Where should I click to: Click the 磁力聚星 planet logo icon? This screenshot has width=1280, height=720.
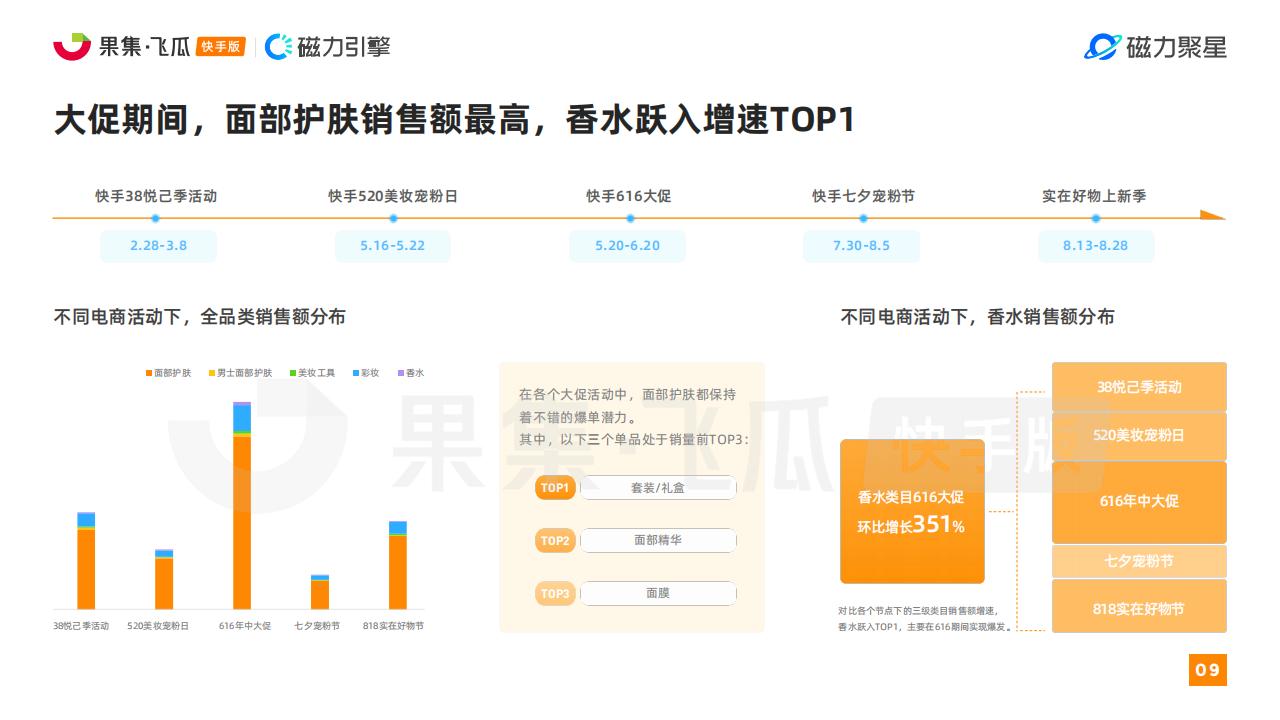1102,46
